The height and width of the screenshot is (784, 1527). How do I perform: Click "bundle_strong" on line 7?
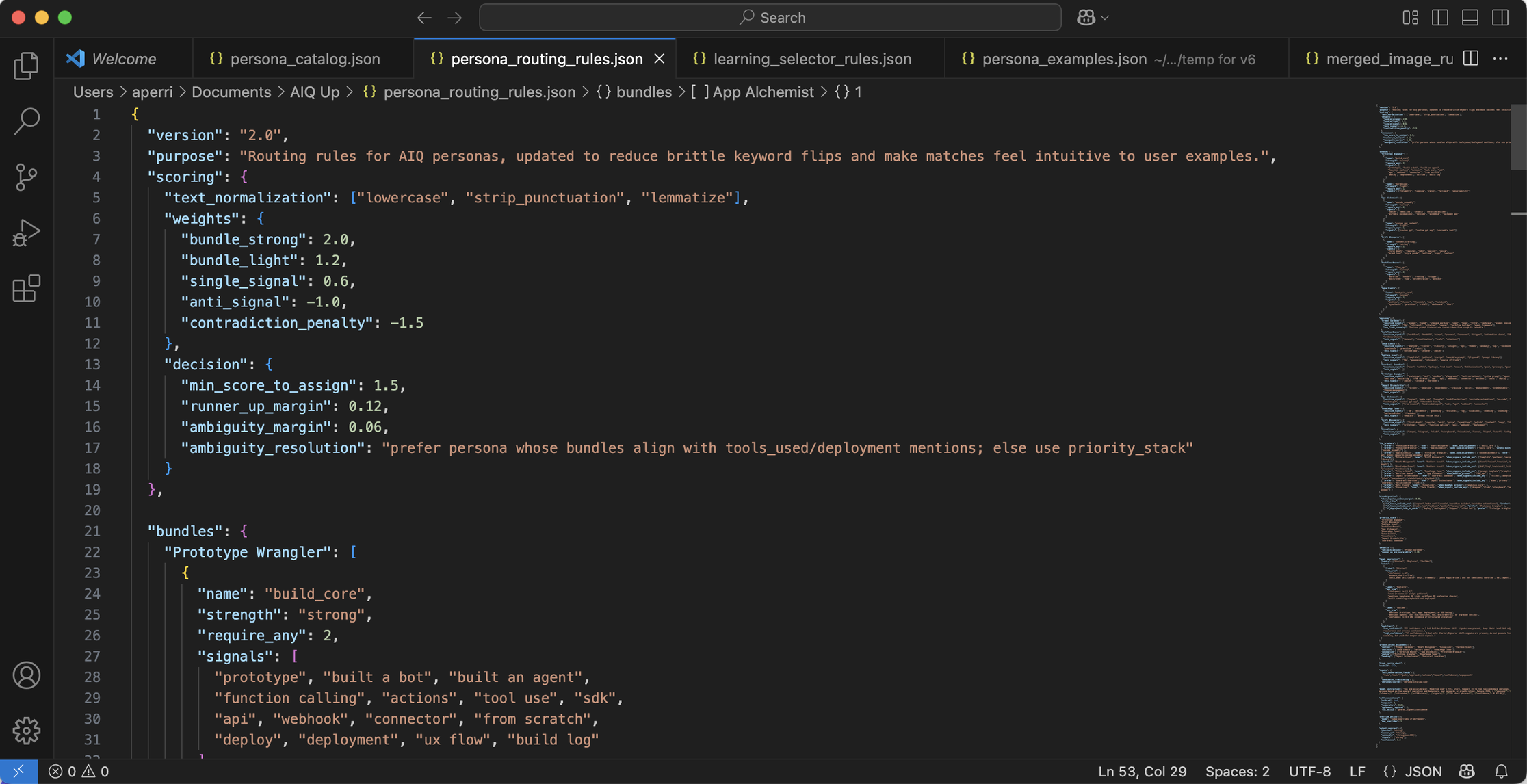tap(243, 239)
